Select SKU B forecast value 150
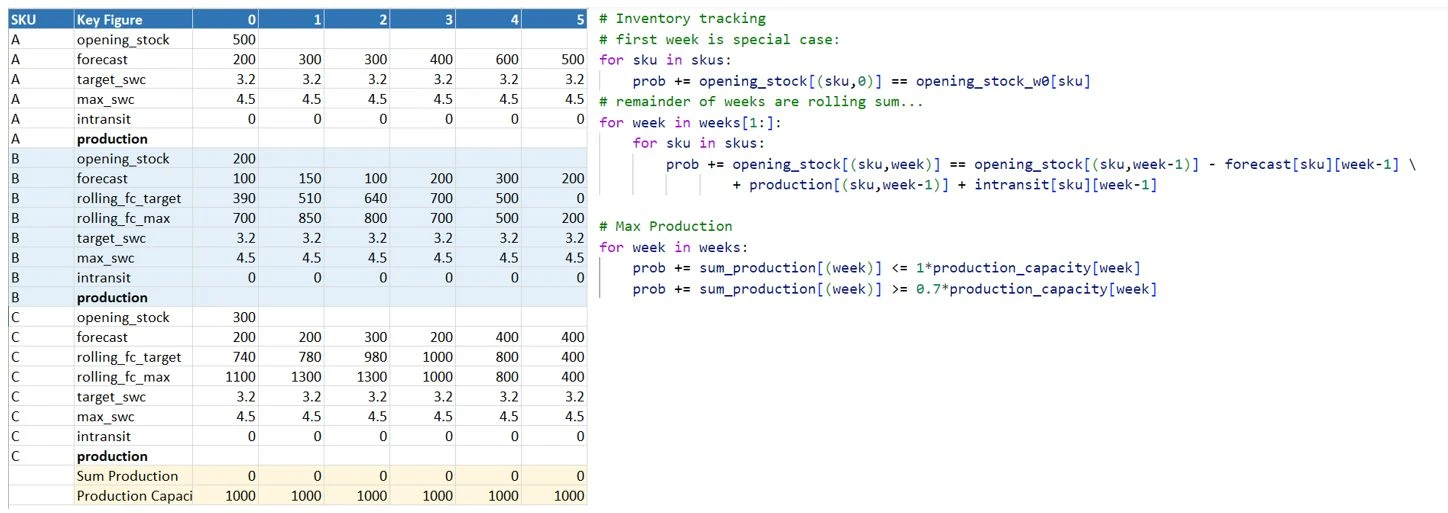This screenshot has width=1448, height=513. click(x=291, y=179)
